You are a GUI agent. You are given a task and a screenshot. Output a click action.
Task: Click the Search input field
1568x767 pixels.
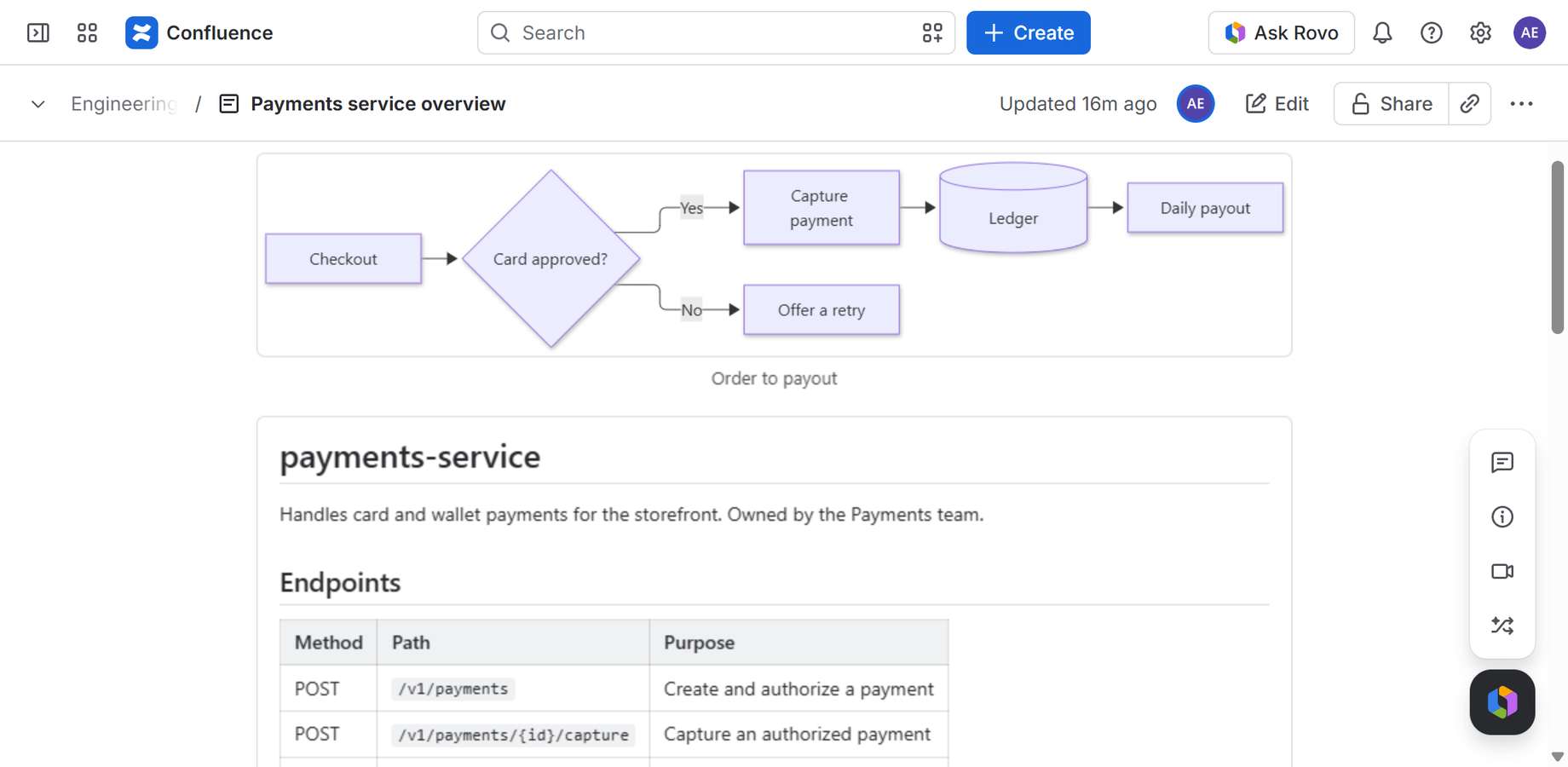click(x=716, y=32)
